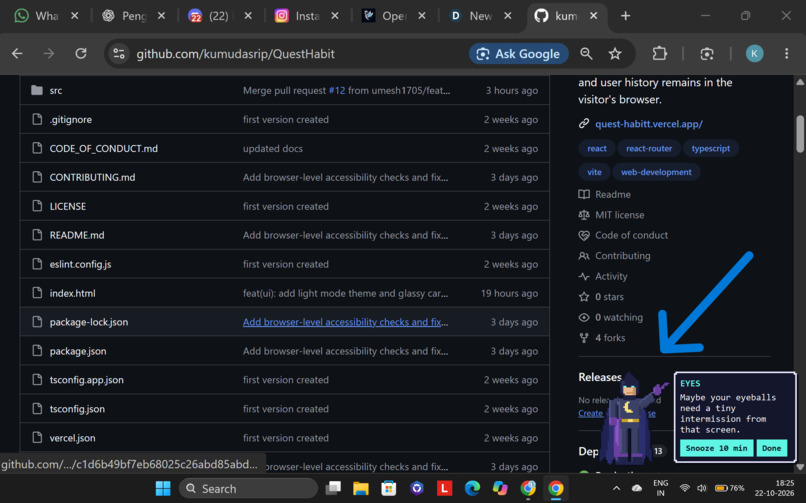Open the Contributing sidebar link
Image resolution: width=806 pixels, height=503 pixels.
[614, 256]
